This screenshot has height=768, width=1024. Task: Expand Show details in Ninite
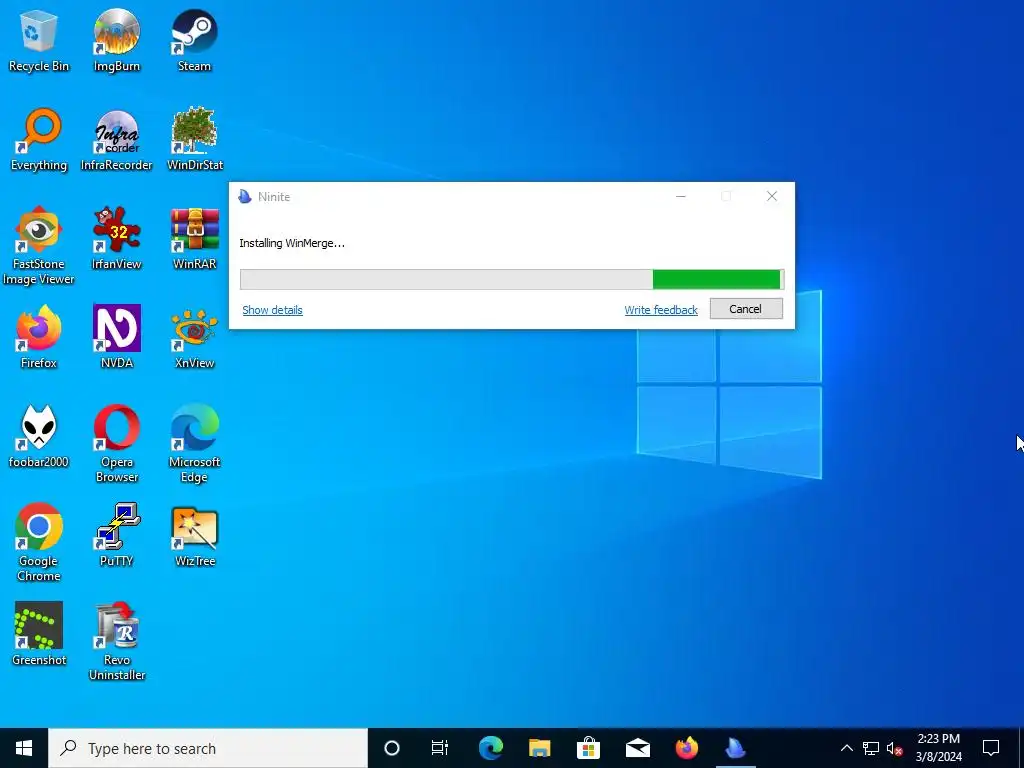pyautogui.click(x=272, y=310)
